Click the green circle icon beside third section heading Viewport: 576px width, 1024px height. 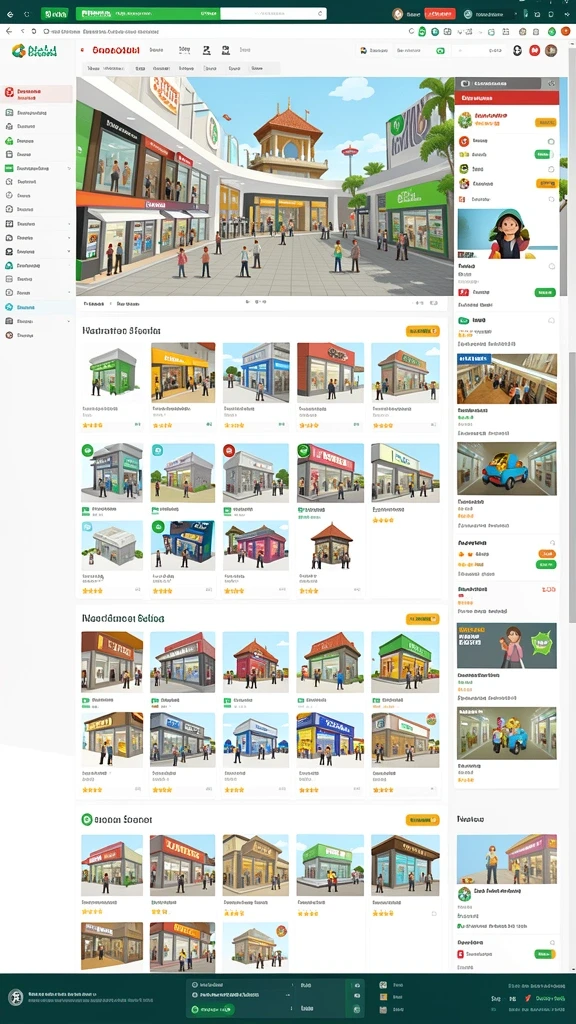[x=86, y=819]
